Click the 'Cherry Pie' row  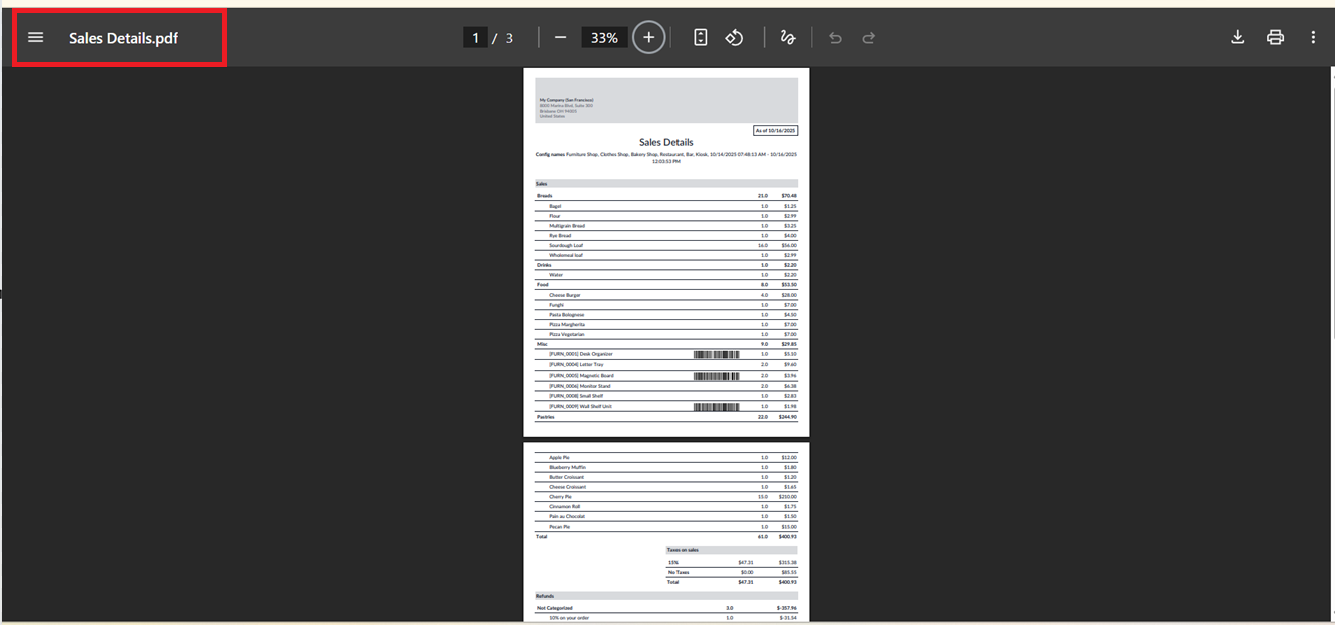666,497
